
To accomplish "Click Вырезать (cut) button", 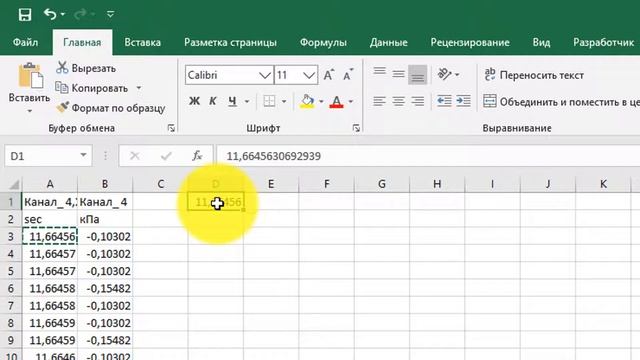I will pos(86,68).
